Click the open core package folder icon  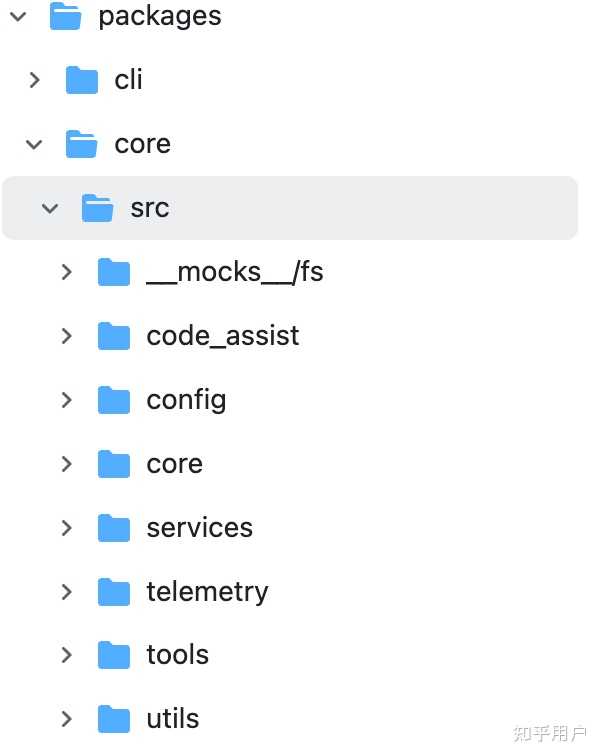[81, 144]
